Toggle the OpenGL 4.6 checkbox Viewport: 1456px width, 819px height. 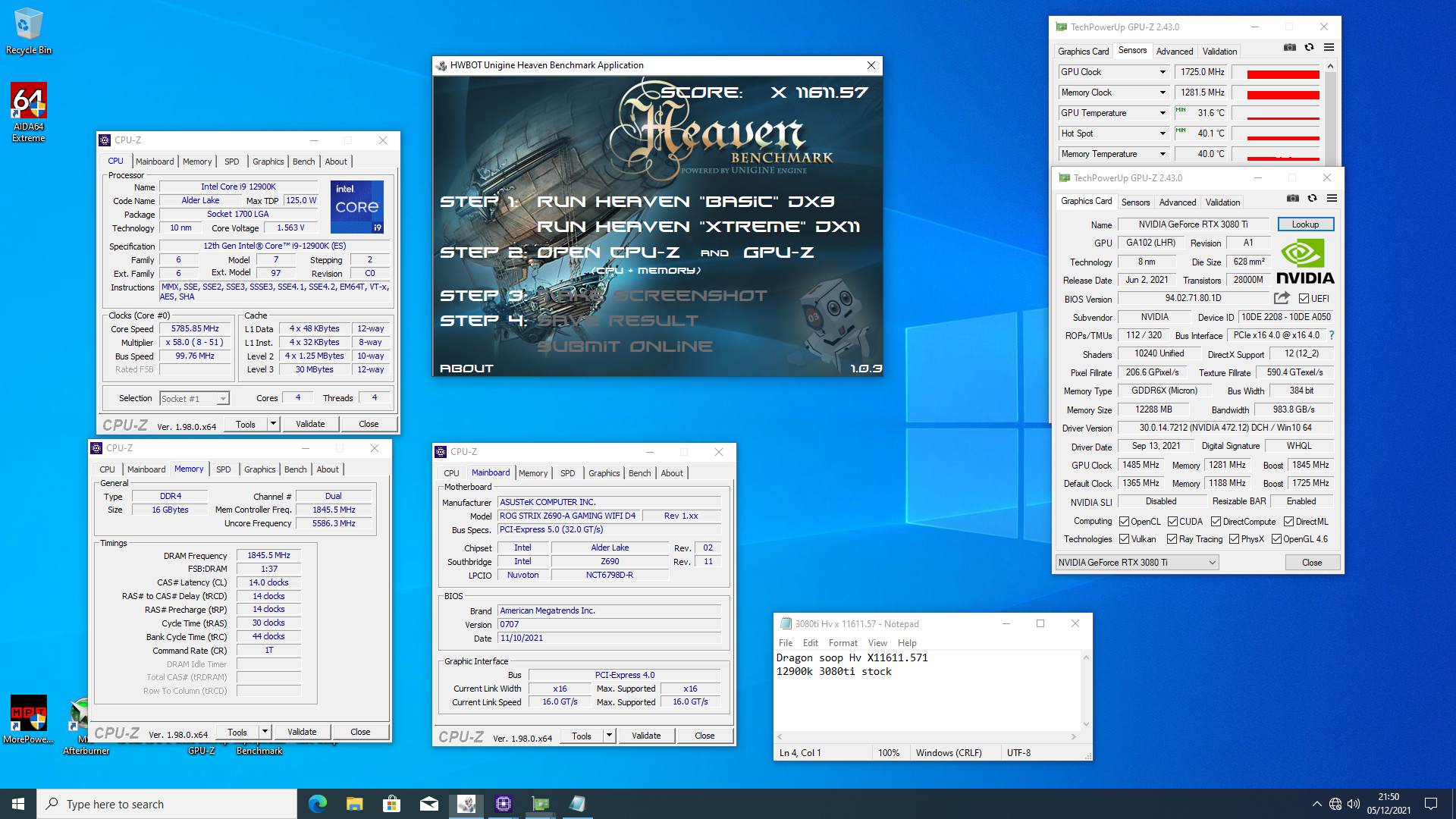[x=1276, y=538]
